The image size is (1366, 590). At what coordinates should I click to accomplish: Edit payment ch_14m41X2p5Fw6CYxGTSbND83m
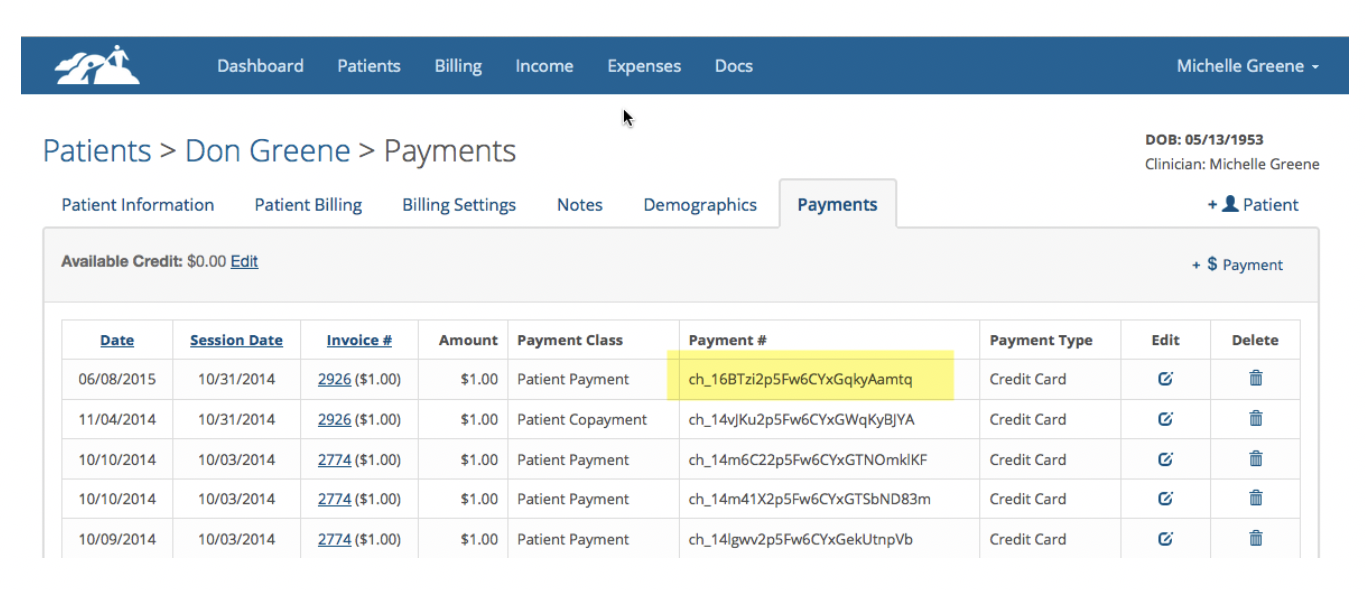[x=1165, y=499]
